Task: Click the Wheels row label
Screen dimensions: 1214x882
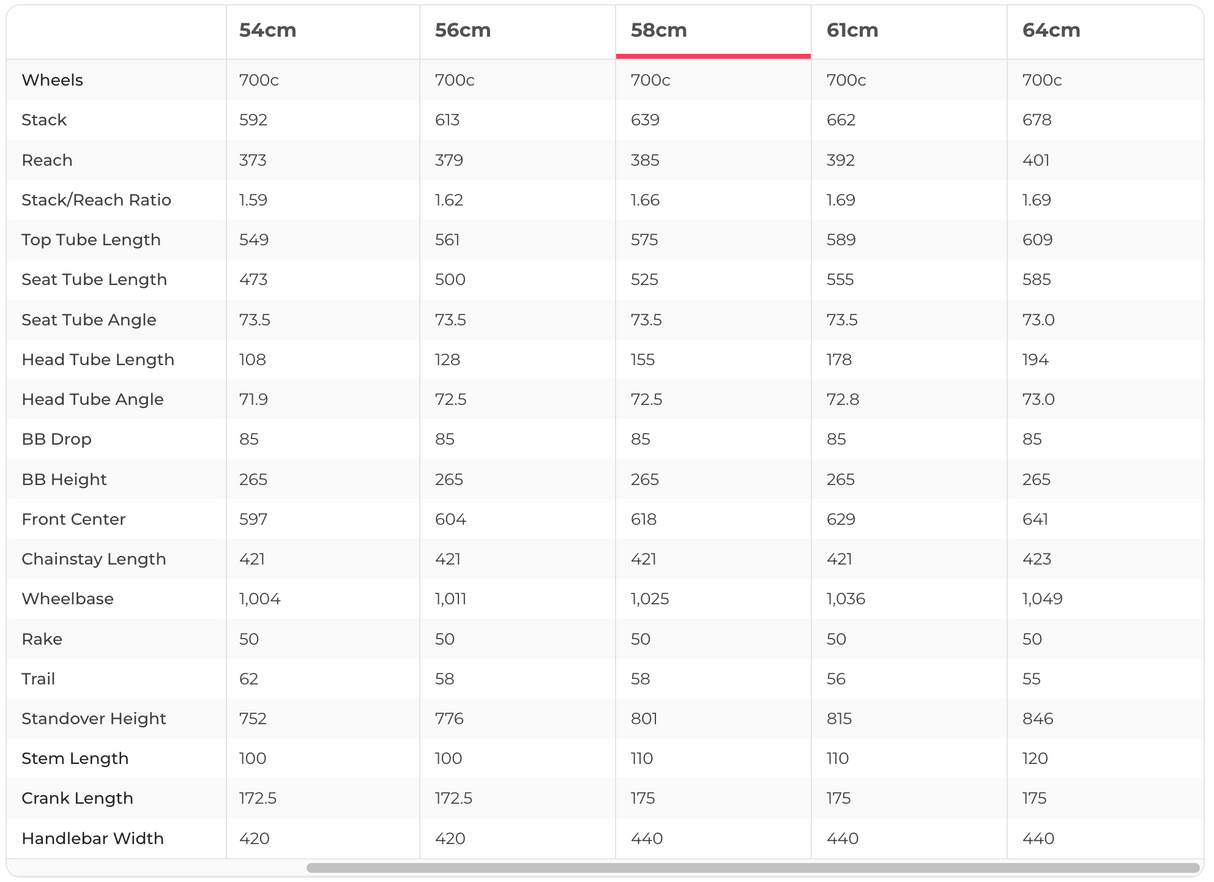Action: pyautogui.click(x=52, y=80)
